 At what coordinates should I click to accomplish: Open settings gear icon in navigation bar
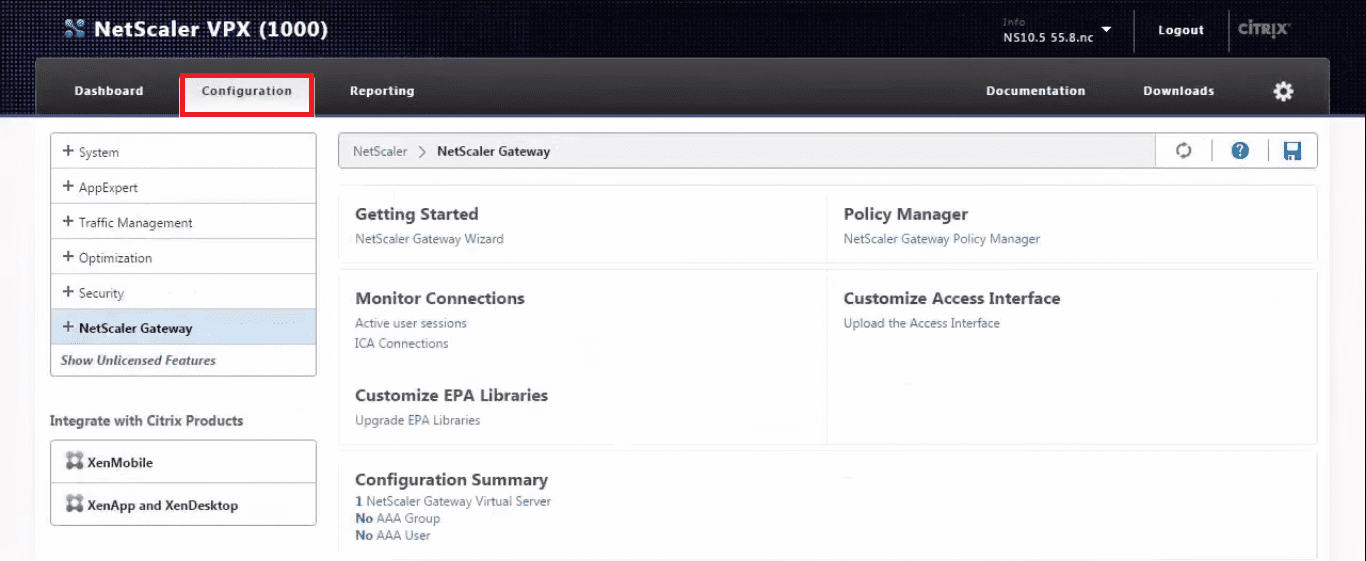(x=1283, y=91)
